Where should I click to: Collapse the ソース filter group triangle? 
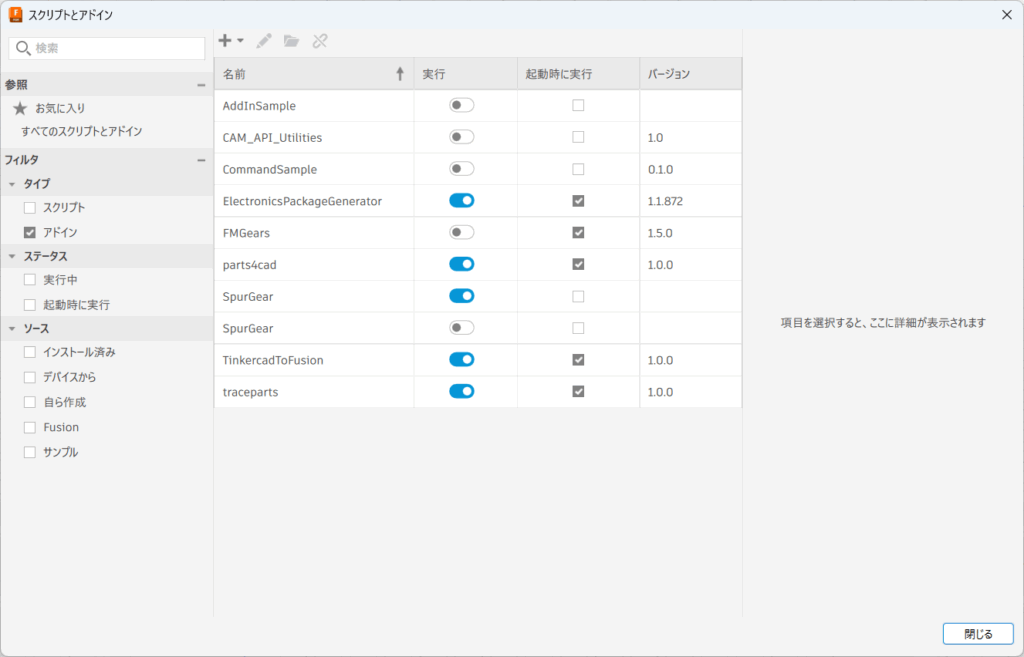(x=12, y=328)
